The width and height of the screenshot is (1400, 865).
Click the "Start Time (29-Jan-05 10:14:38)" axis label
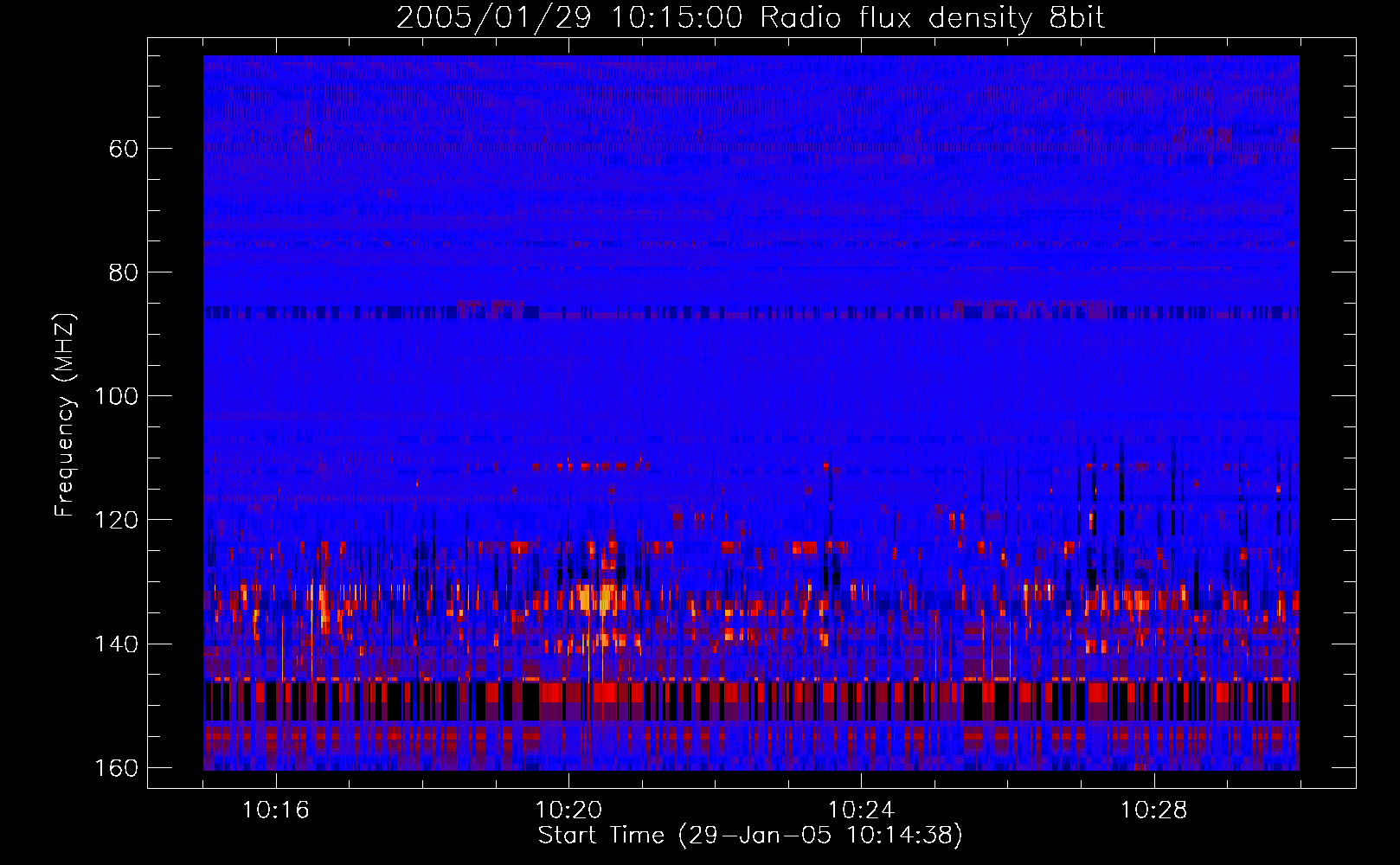[x=750, y=836]
